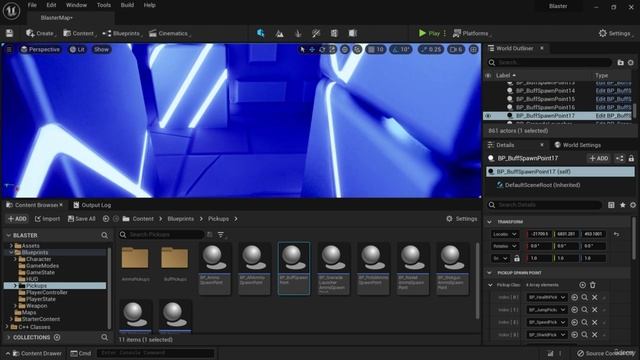Viewport: 640px width, 360px height.
Task: Click the Save icon in the main toolbar
Action: (x=9, y=33)
